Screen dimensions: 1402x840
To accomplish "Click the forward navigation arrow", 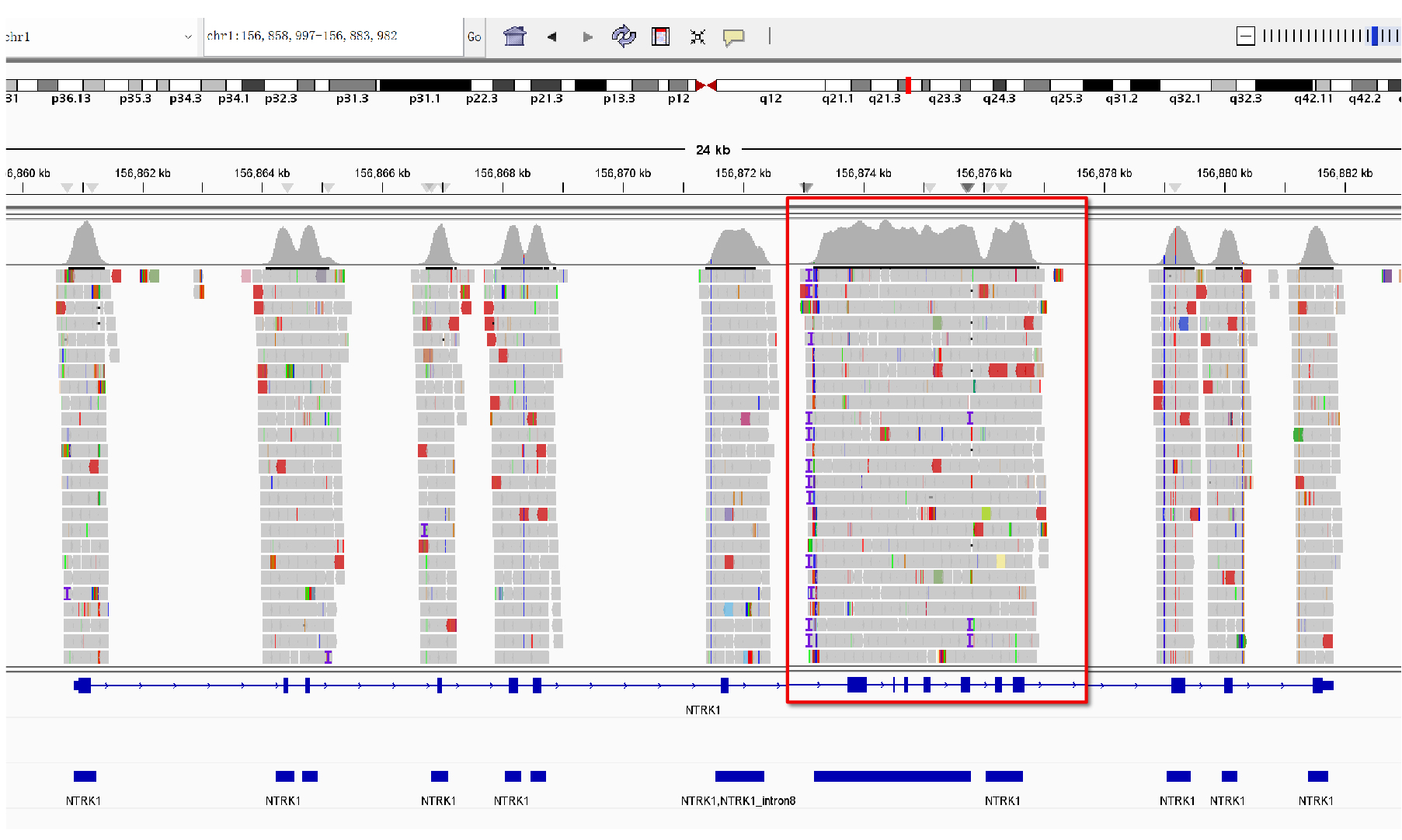I will tap(587, 36).
